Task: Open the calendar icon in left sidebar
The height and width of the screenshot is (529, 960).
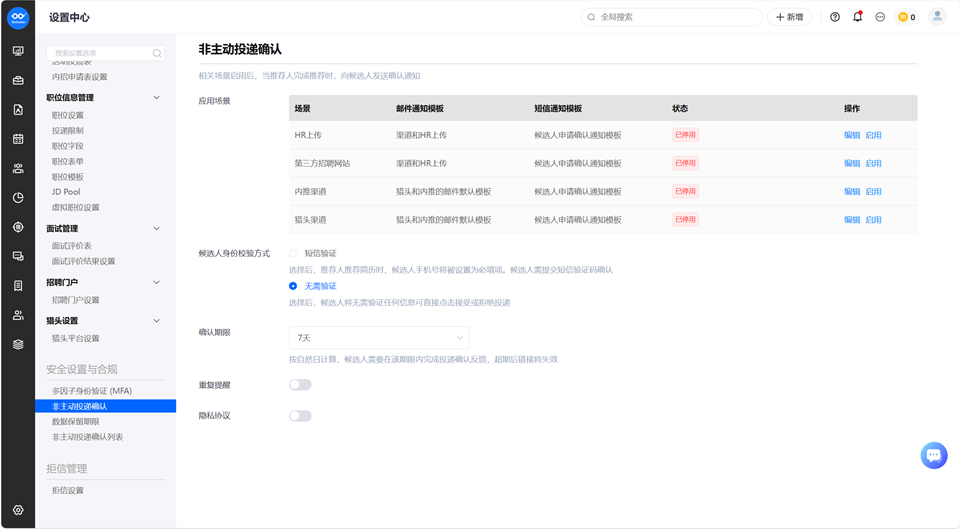Action: [x=18, y=139]
